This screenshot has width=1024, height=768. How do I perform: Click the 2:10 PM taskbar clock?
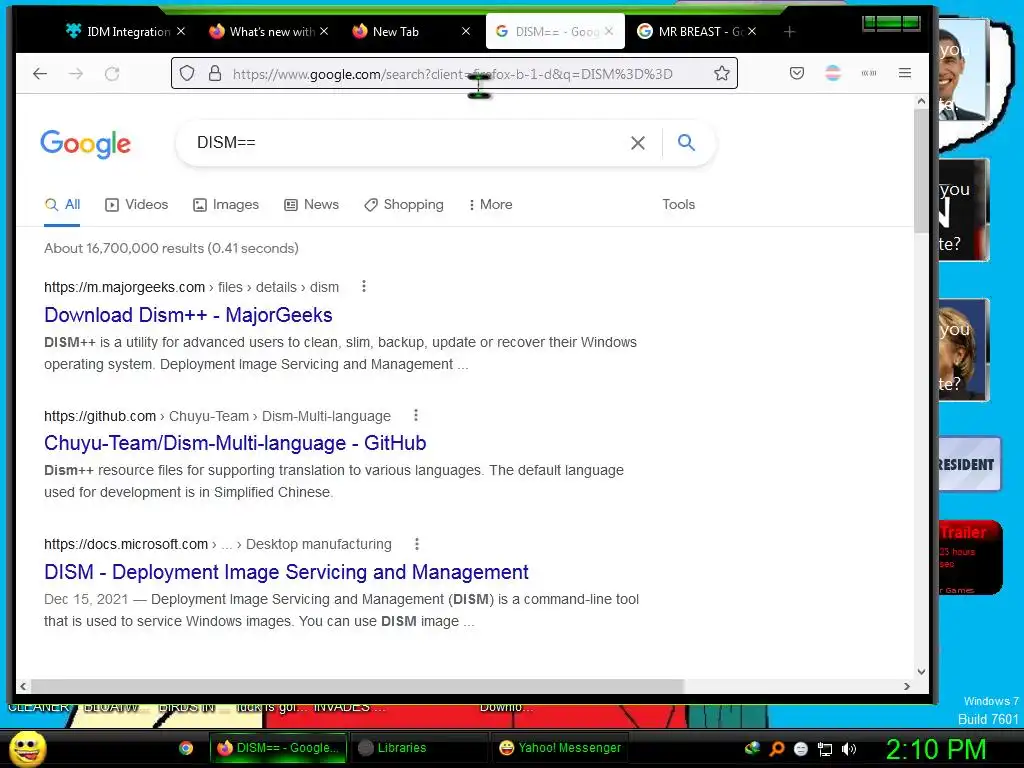[935, 749]
